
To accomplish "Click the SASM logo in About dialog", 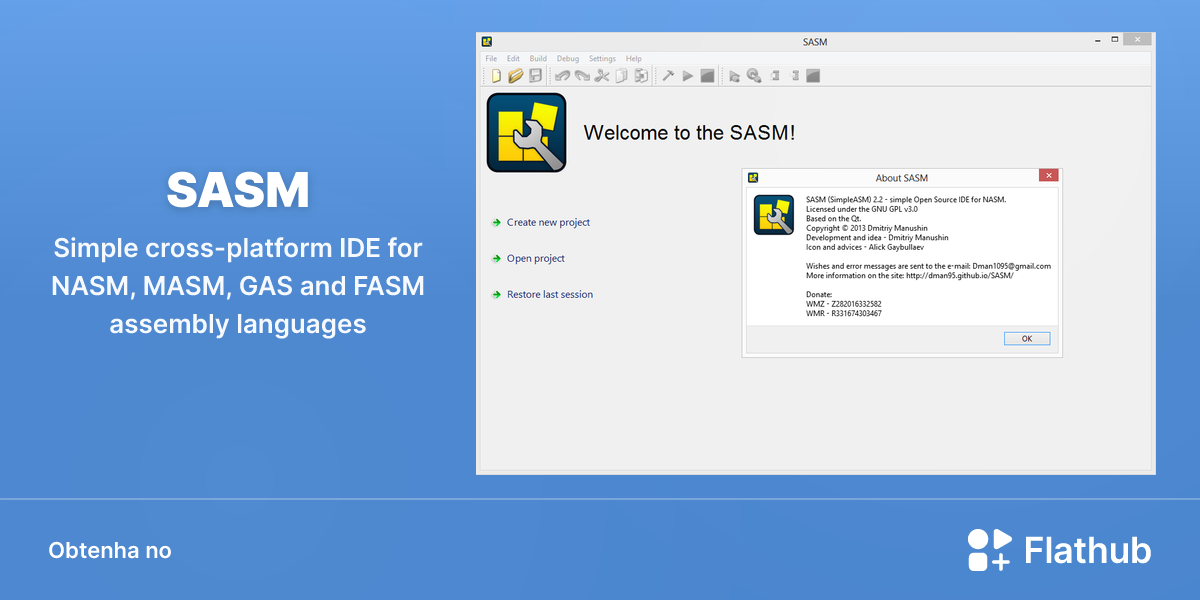I will [x=774, y=215].
